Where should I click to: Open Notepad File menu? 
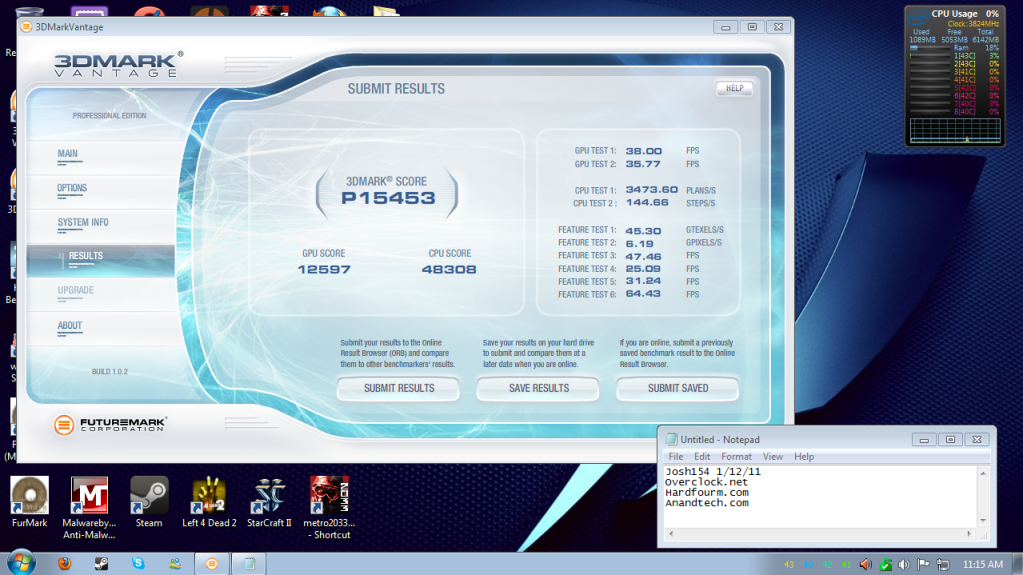coord(675,456)
